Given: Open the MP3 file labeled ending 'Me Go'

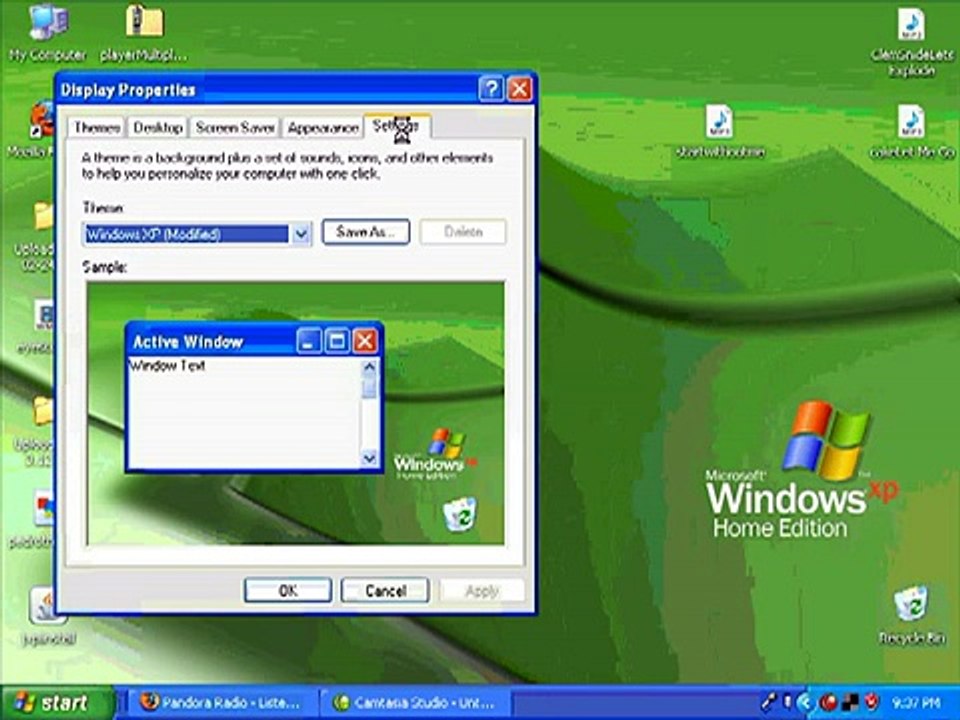Looking at the screenshot, I should [911, 122].
